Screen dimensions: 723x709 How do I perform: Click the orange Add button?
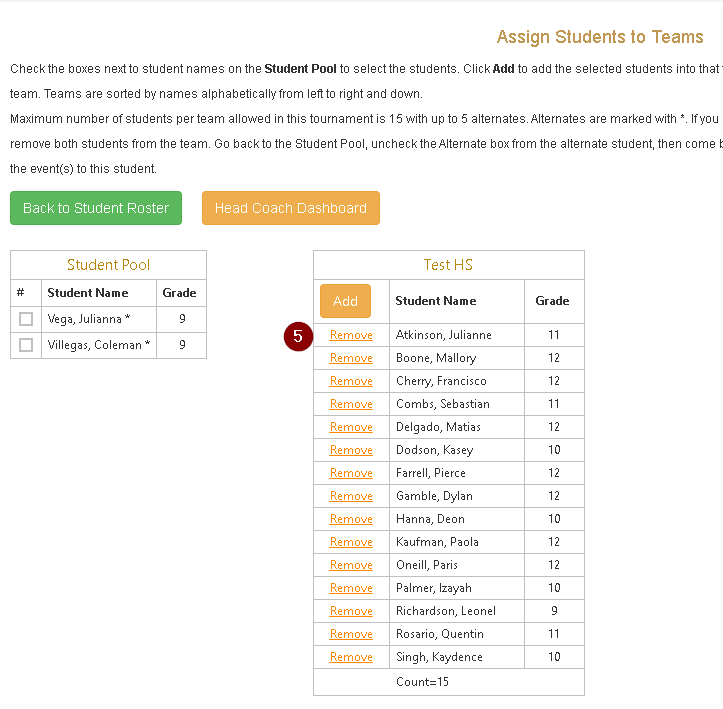point(345,301)
